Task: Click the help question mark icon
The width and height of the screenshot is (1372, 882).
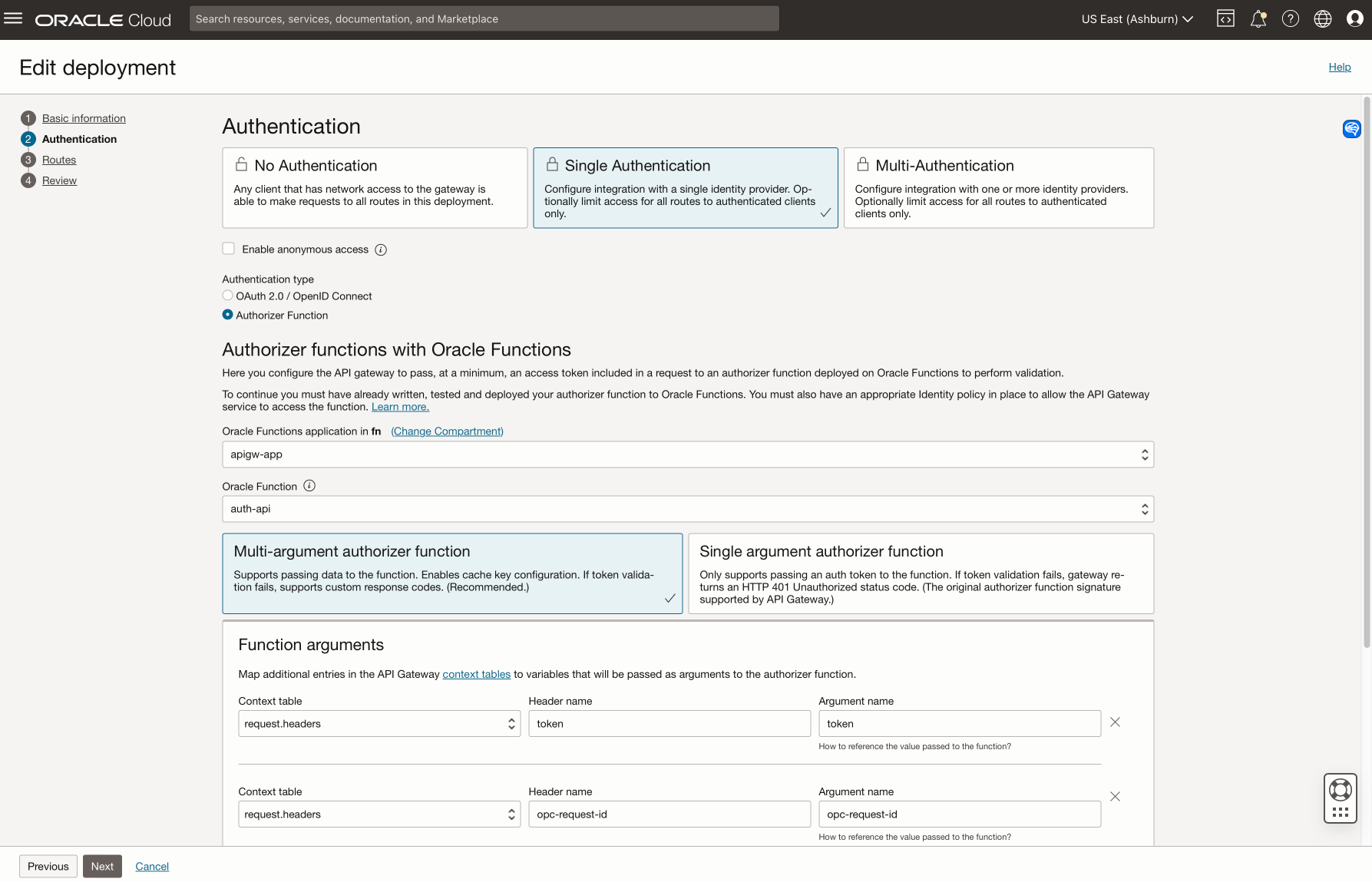Action: (1290, 19)
